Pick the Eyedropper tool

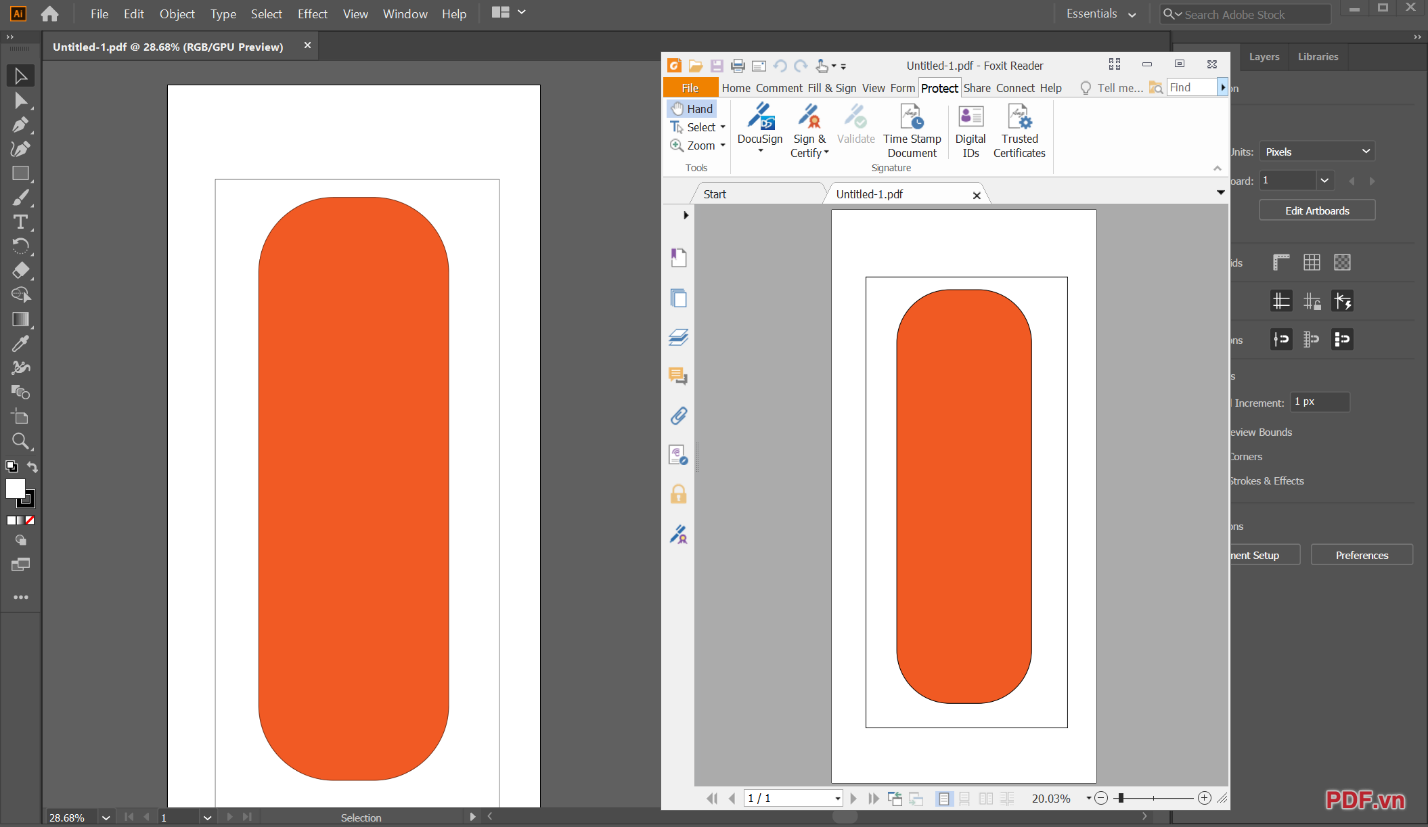[x=20, y=344]
